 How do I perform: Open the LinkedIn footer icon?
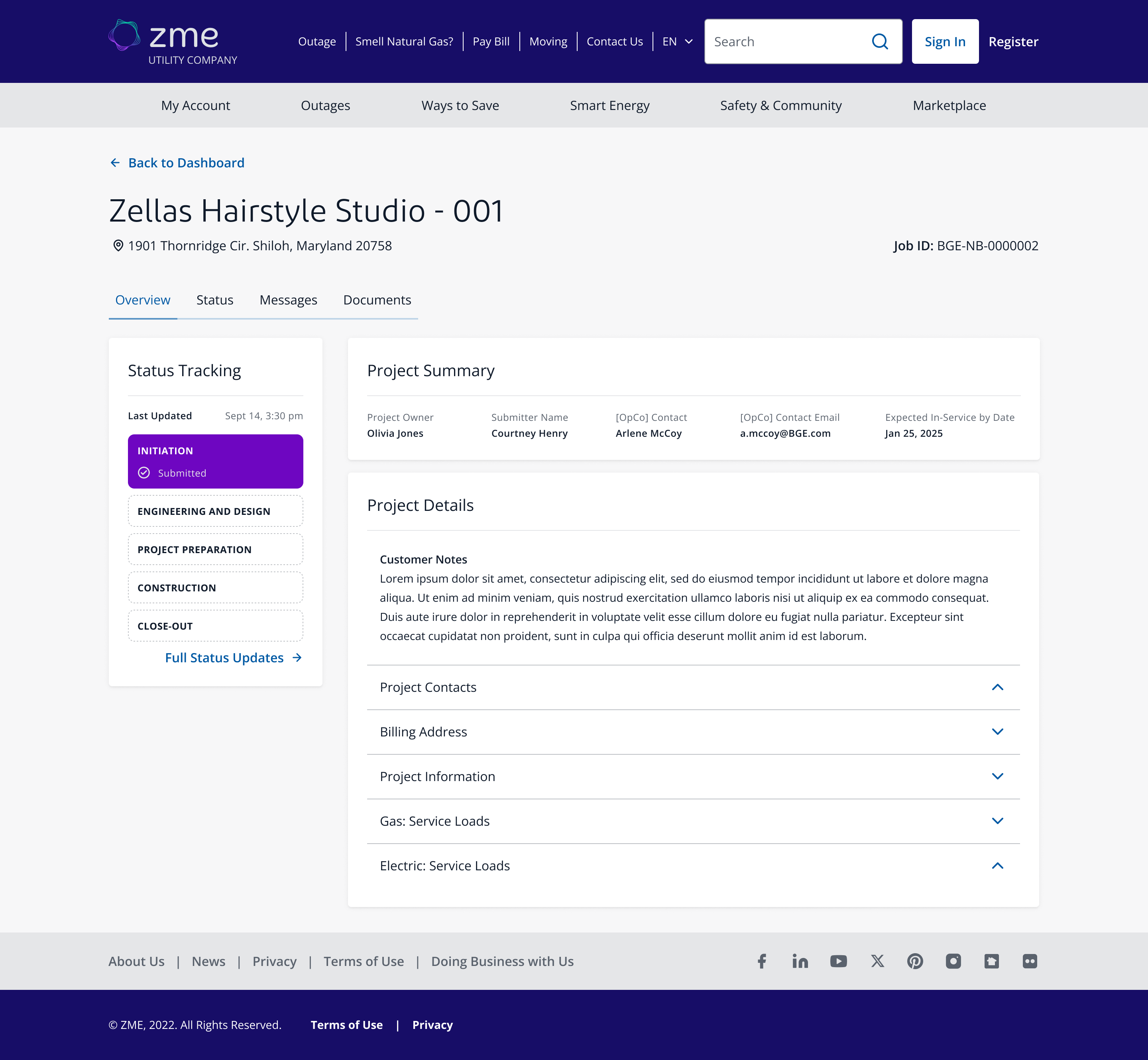(800, 961)
